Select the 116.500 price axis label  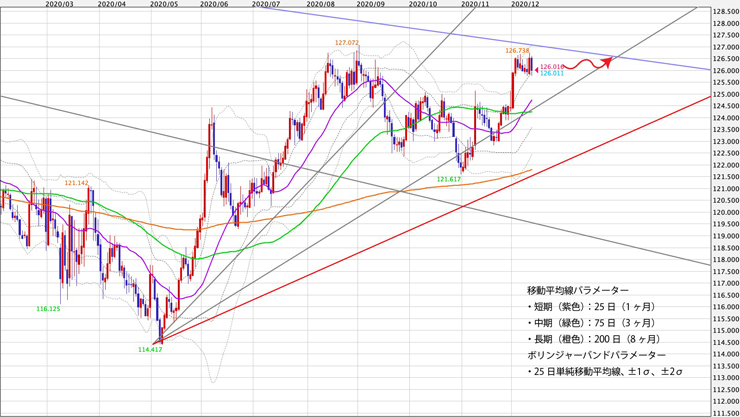(x=727, y=295)
